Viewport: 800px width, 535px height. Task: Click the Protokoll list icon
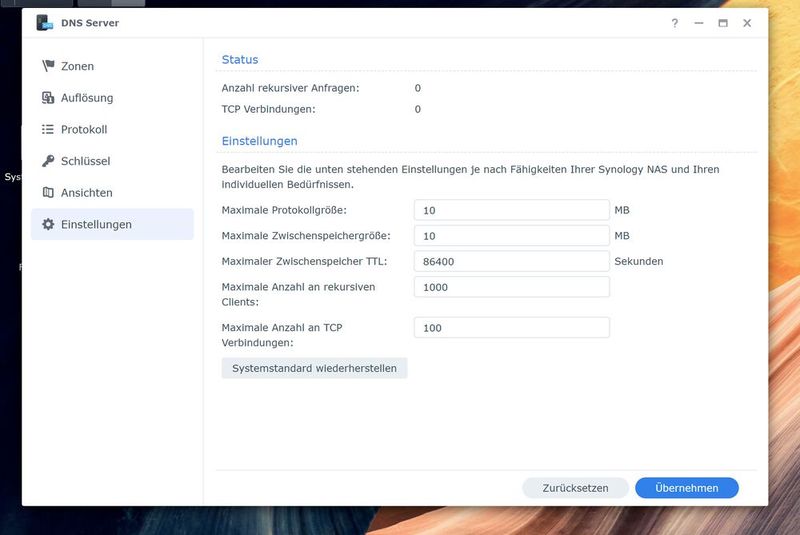click(x=48, y=129)
